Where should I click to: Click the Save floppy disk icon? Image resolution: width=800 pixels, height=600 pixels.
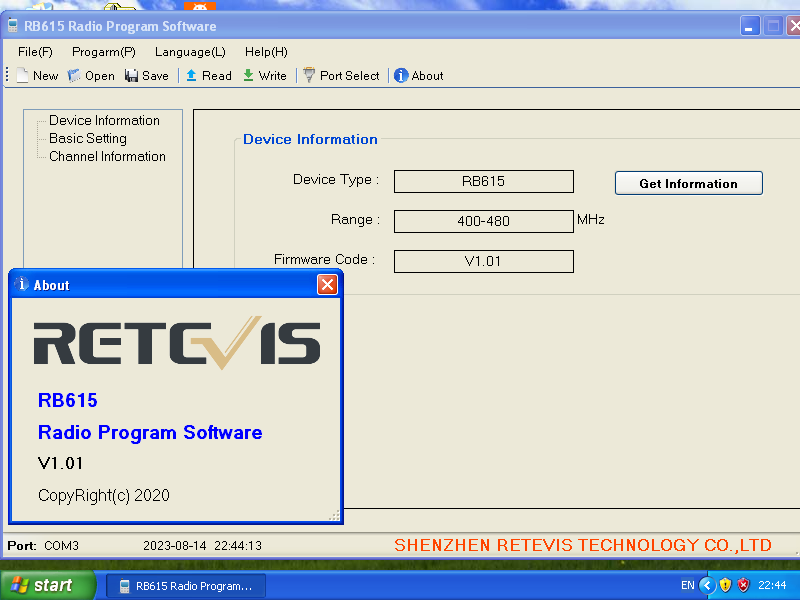(x=132, y=76)
